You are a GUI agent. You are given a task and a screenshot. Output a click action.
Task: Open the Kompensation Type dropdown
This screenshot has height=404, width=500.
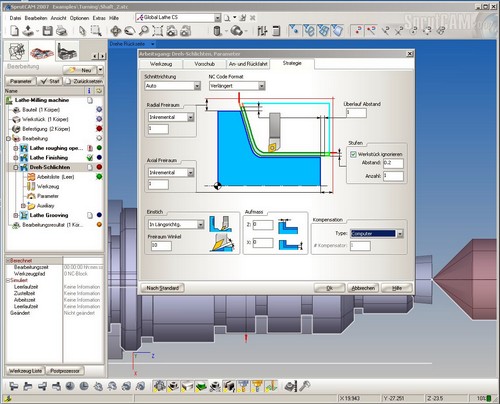click(x=400, y=234)
